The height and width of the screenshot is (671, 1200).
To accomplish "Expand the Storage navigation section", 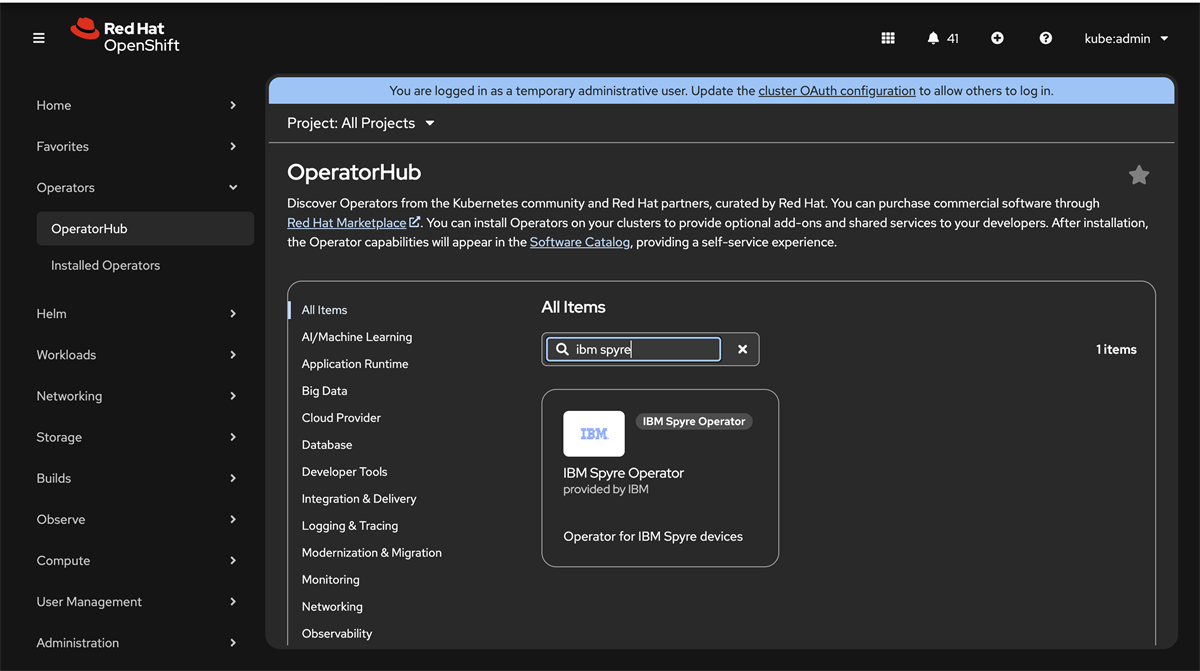I will click(x=137, y=437).
